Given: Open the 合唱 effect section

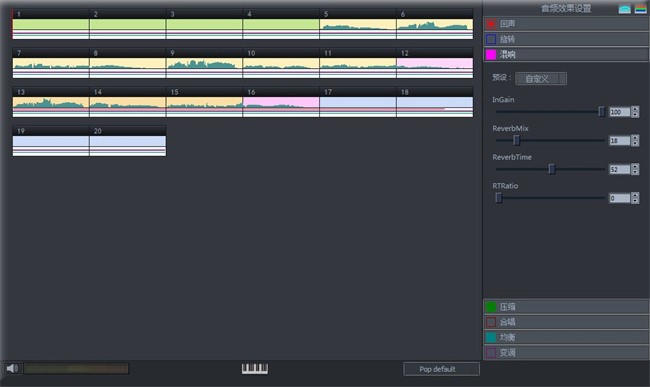Looking at the screenshot, I should pyautogui.click(x=566, y=322).
